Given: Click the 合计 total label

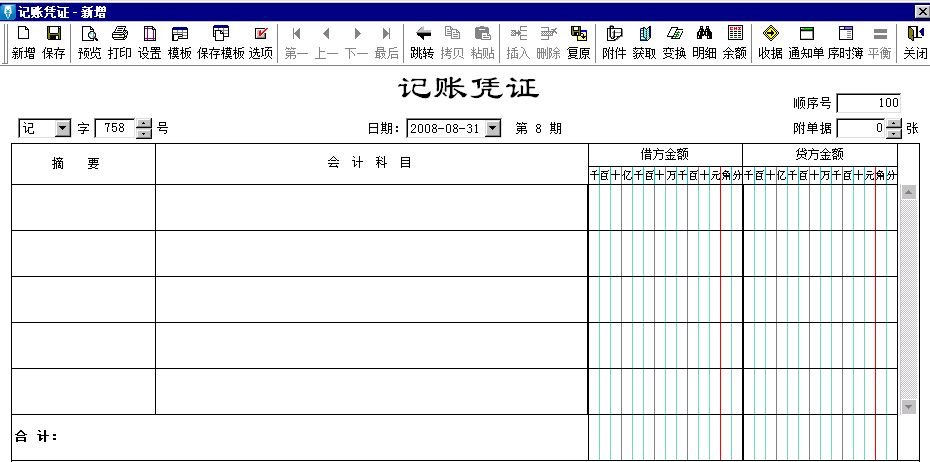Looking at the screenshot, I should (36, 437).
